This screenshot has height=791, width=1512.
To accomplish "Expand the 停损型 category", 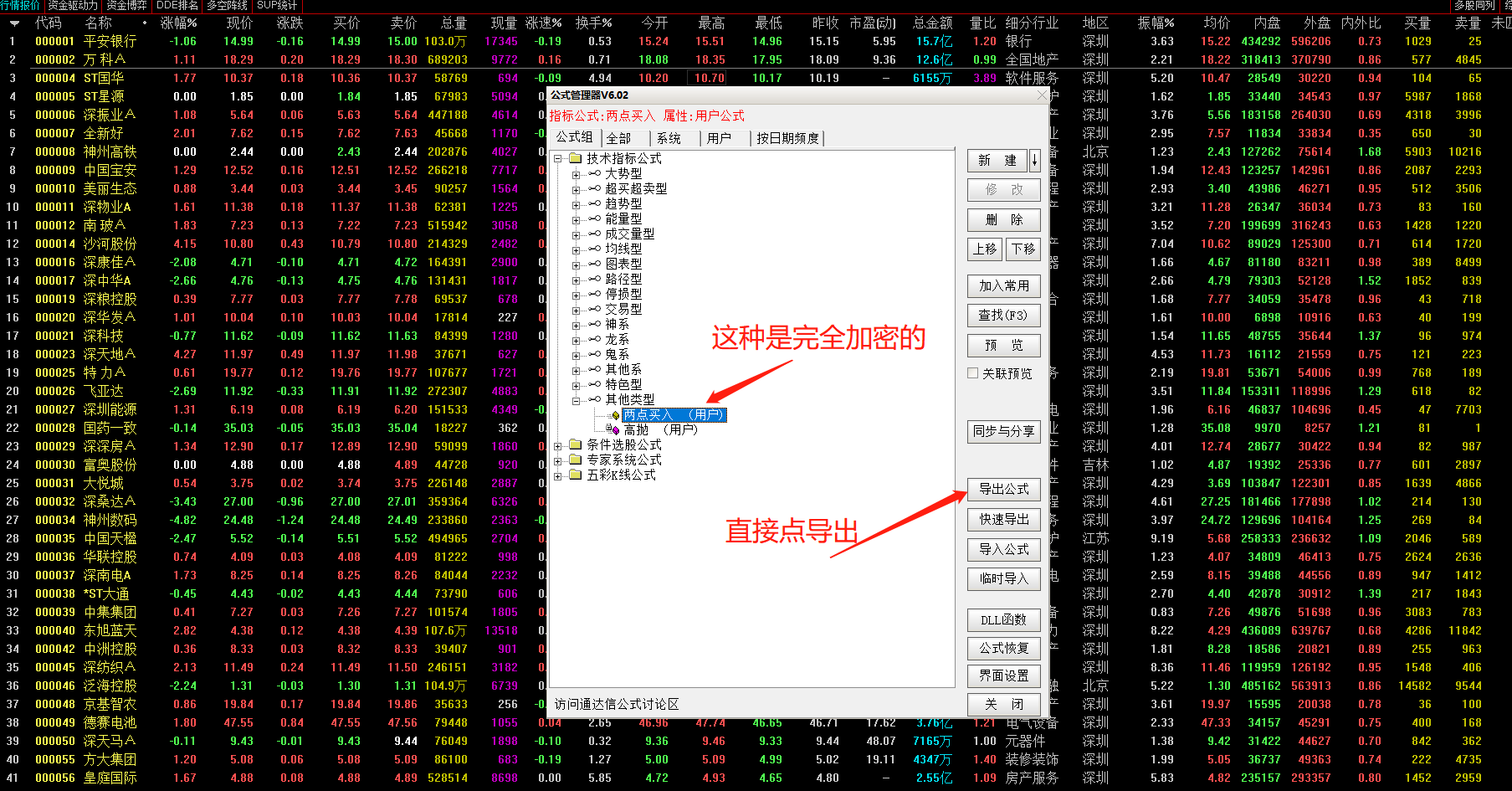I will click(x=576, y=295).
